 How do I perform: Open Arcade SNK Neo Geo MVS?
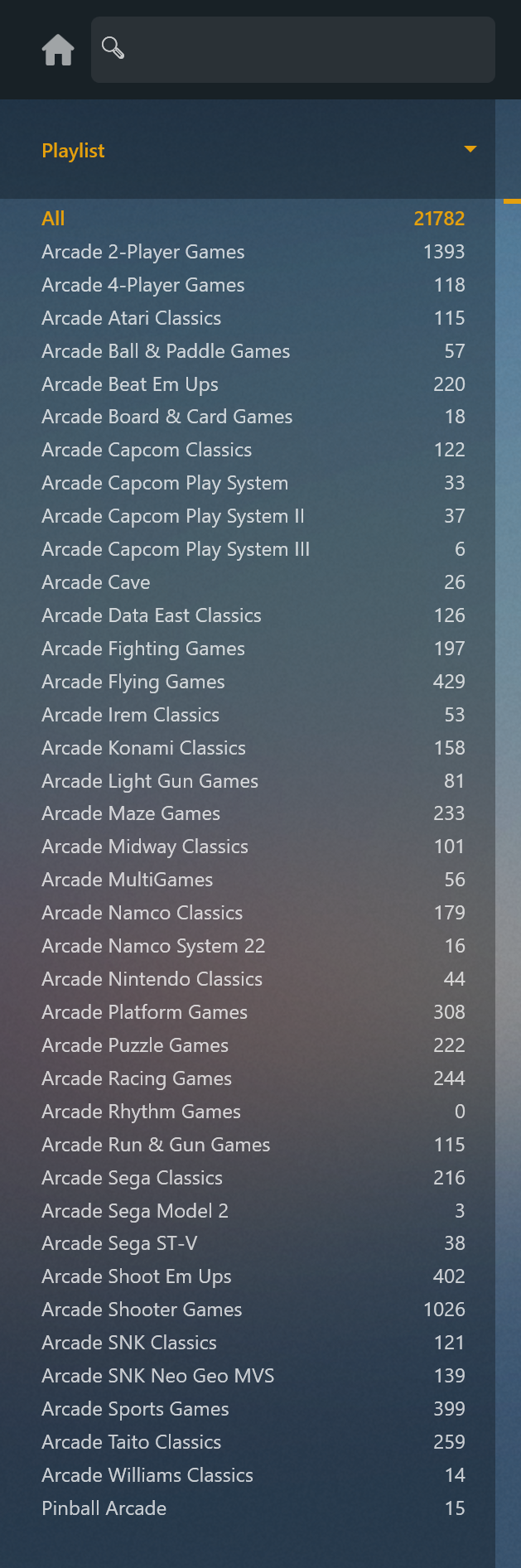(x=158, y=1376)
